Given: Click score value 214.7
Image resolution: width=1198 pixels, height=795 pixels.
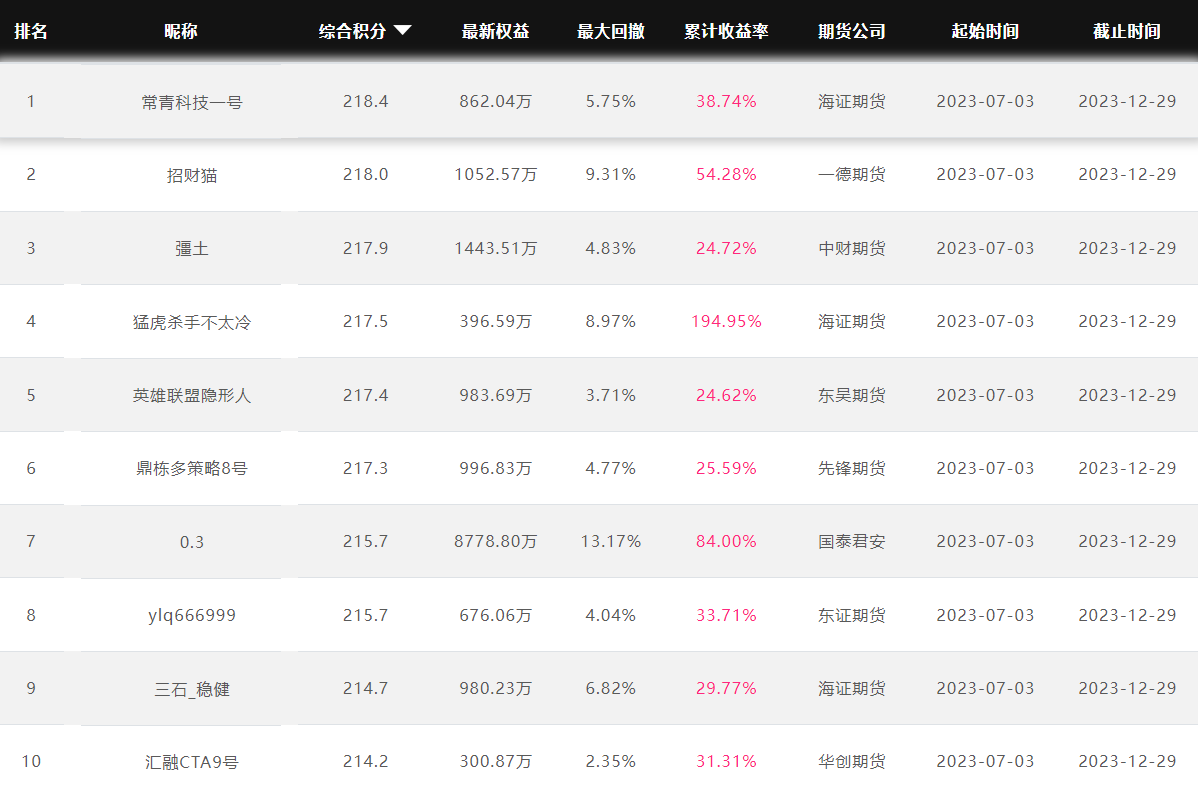Looking at the screenshot, I should coord(365,688).
